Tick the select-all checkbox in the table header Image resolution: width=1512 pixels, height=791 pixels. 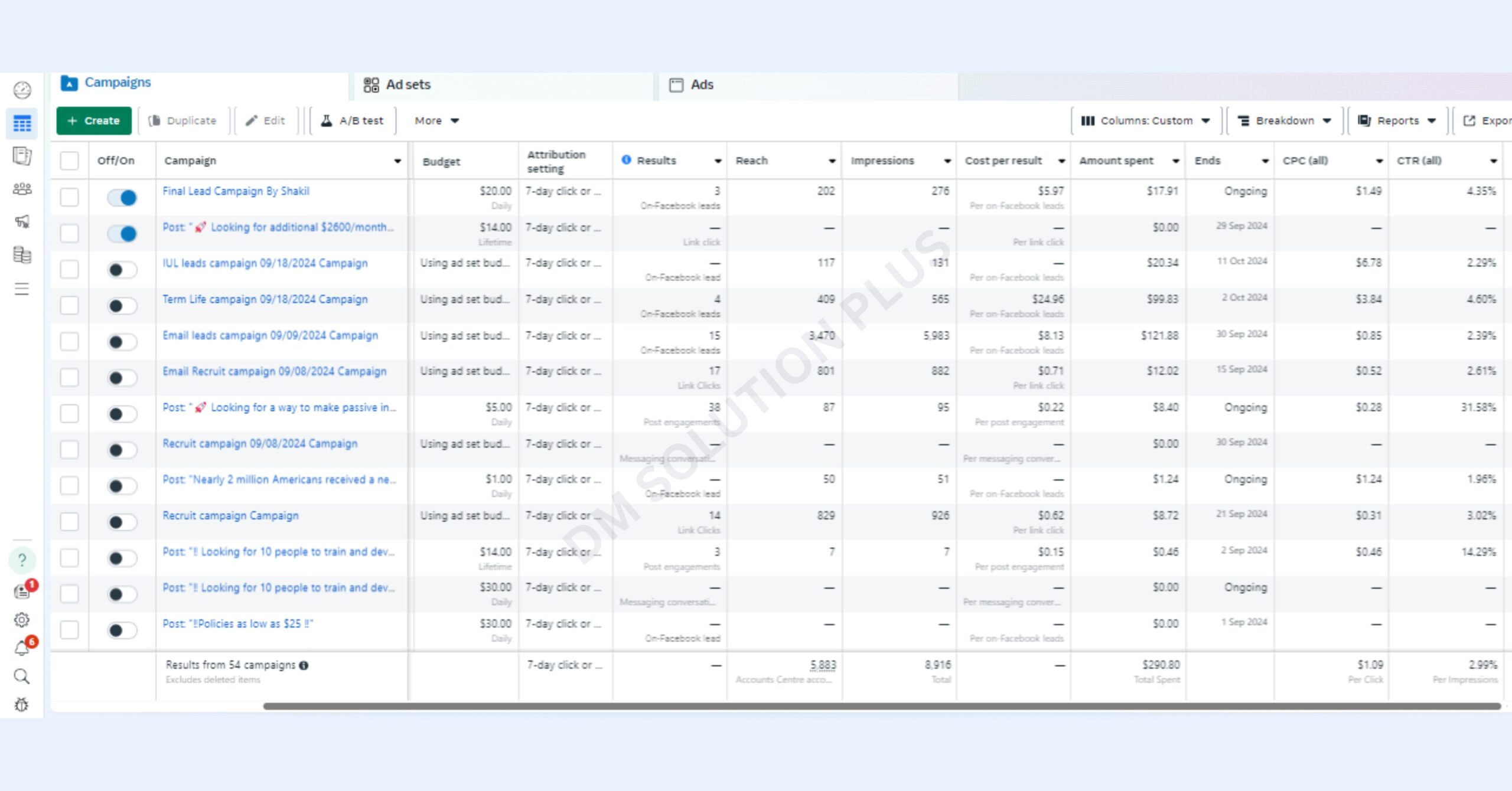click(69, 161)
